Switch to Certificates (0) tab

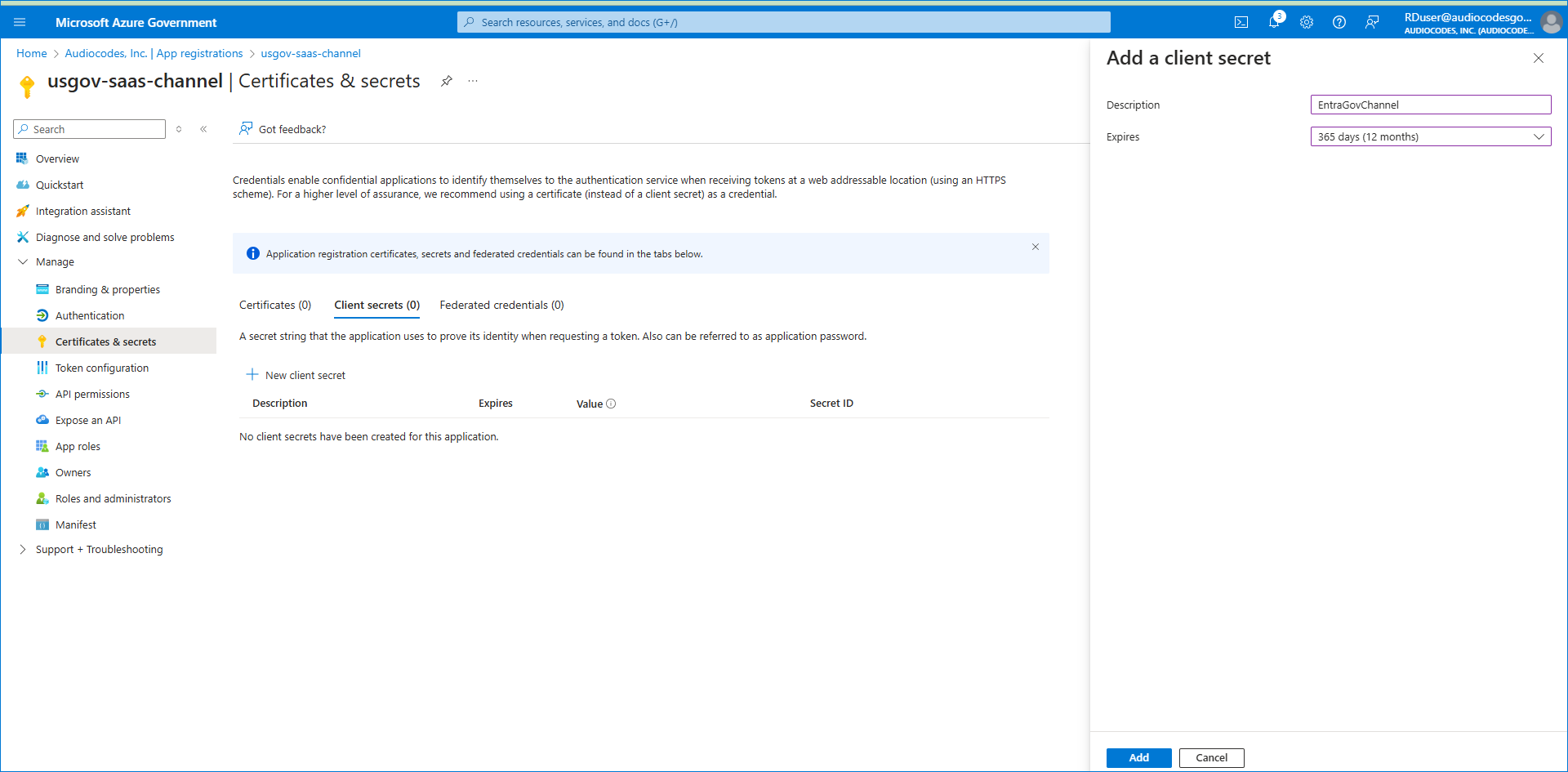275,305
